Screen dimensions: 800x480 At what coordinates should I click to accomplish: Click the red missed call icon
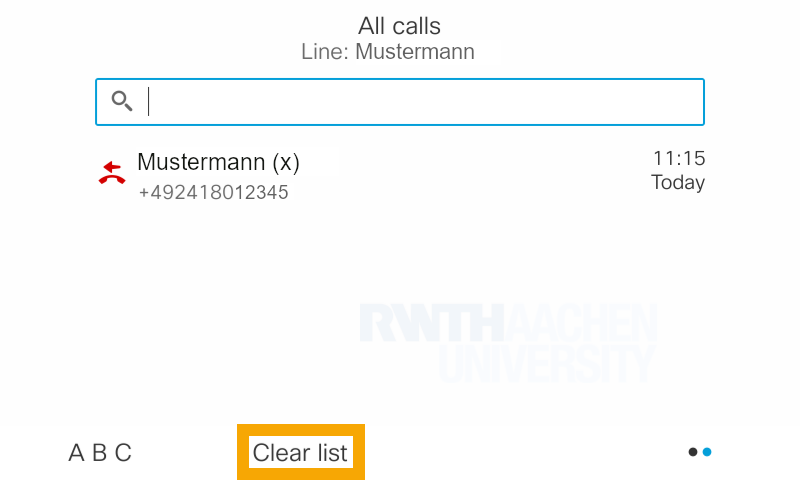coord(112,174)
